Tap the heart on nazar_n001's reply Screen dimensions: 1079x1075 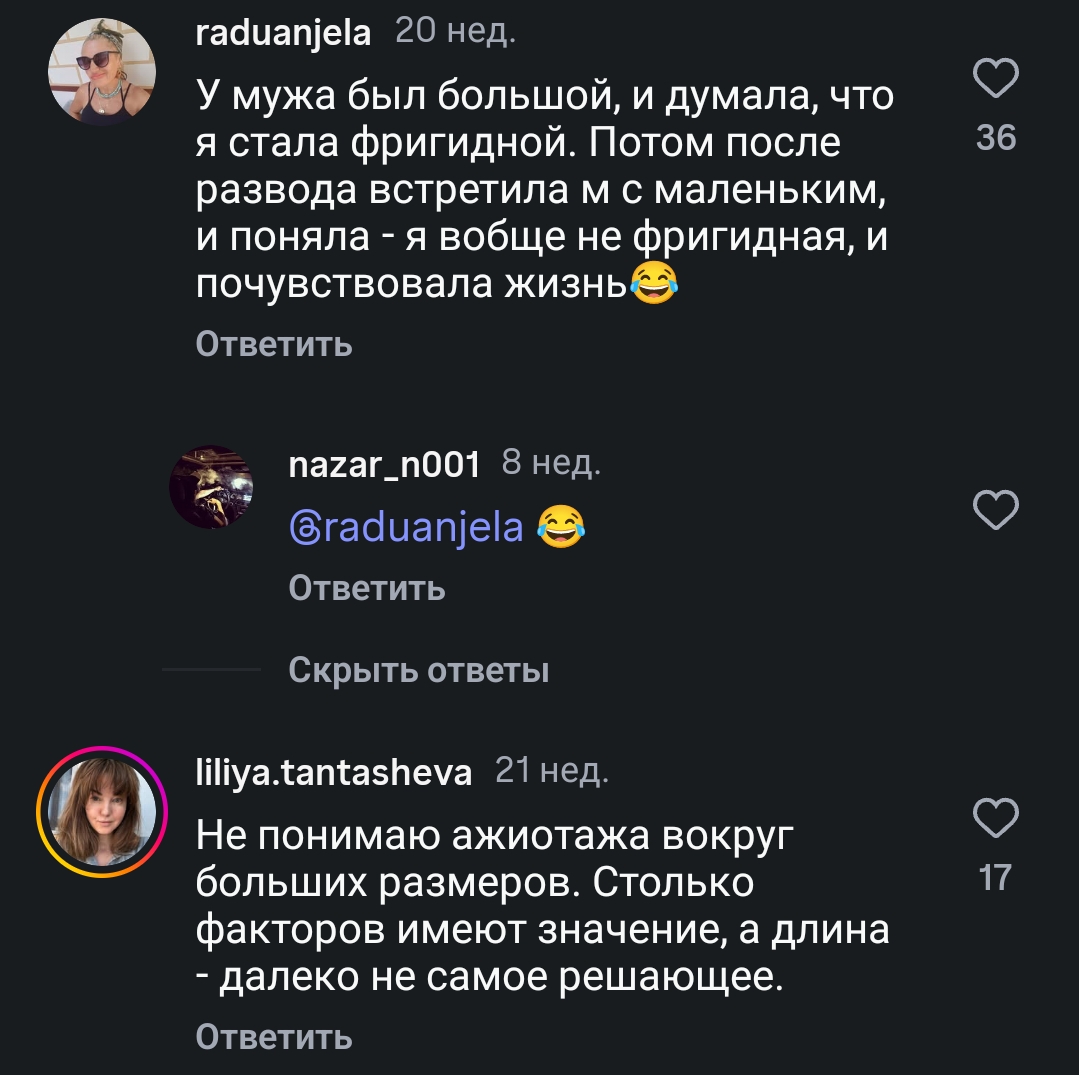click(995, 511)
